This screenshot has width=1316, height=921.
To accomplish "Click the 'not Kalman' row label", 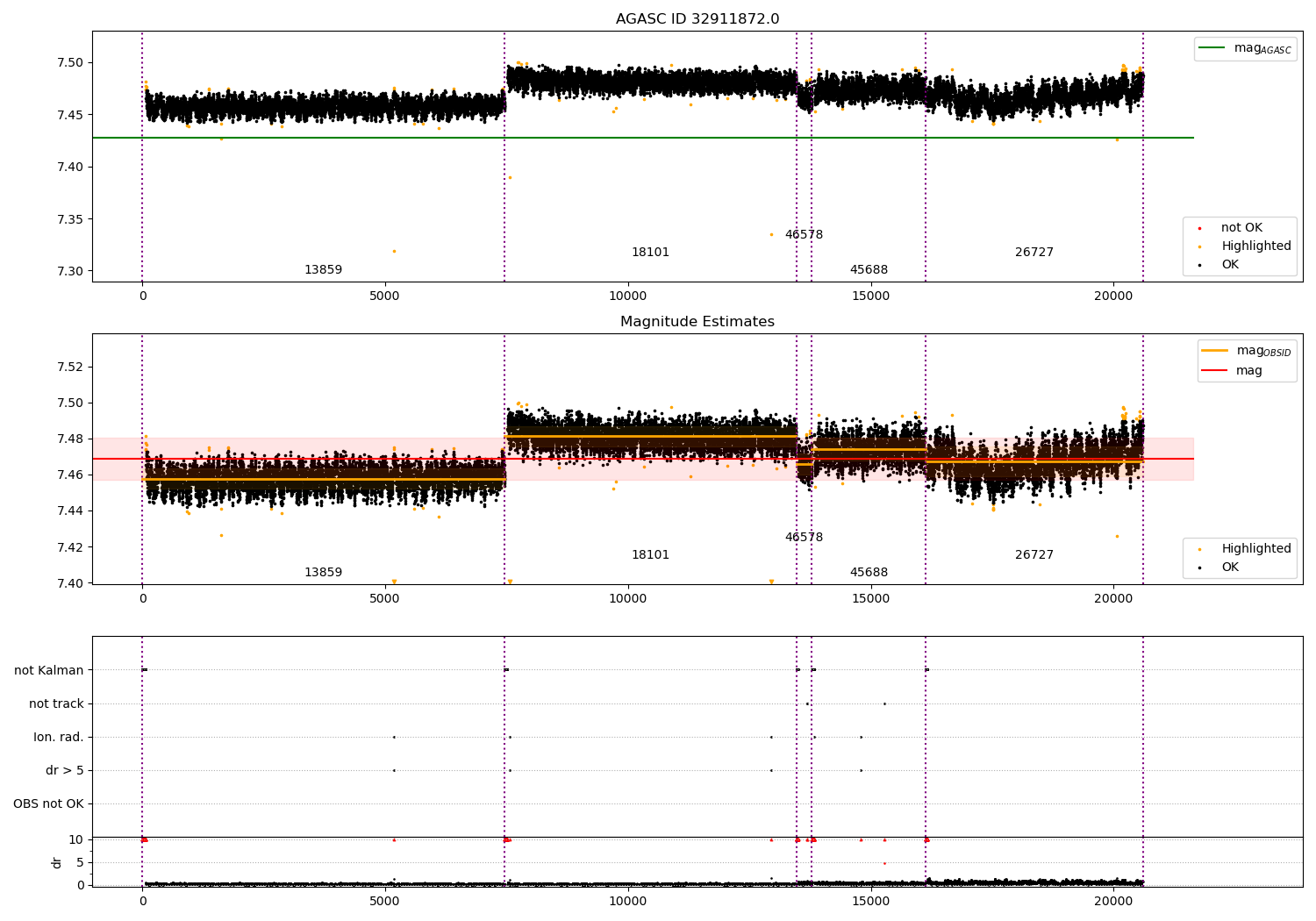I will pyautogui.click(x=49, y=670).
